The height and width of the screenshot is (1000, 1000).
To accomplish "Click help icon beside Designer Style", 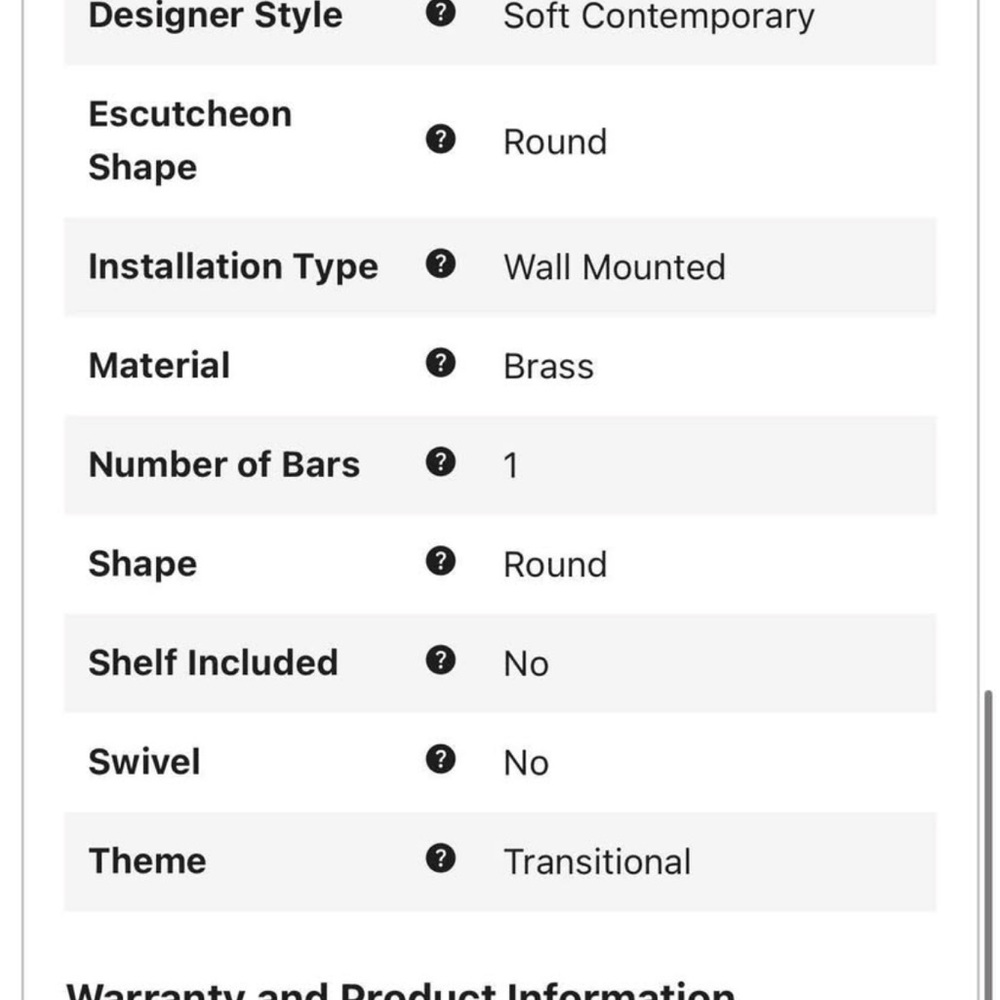I will [x=440, y=11].
